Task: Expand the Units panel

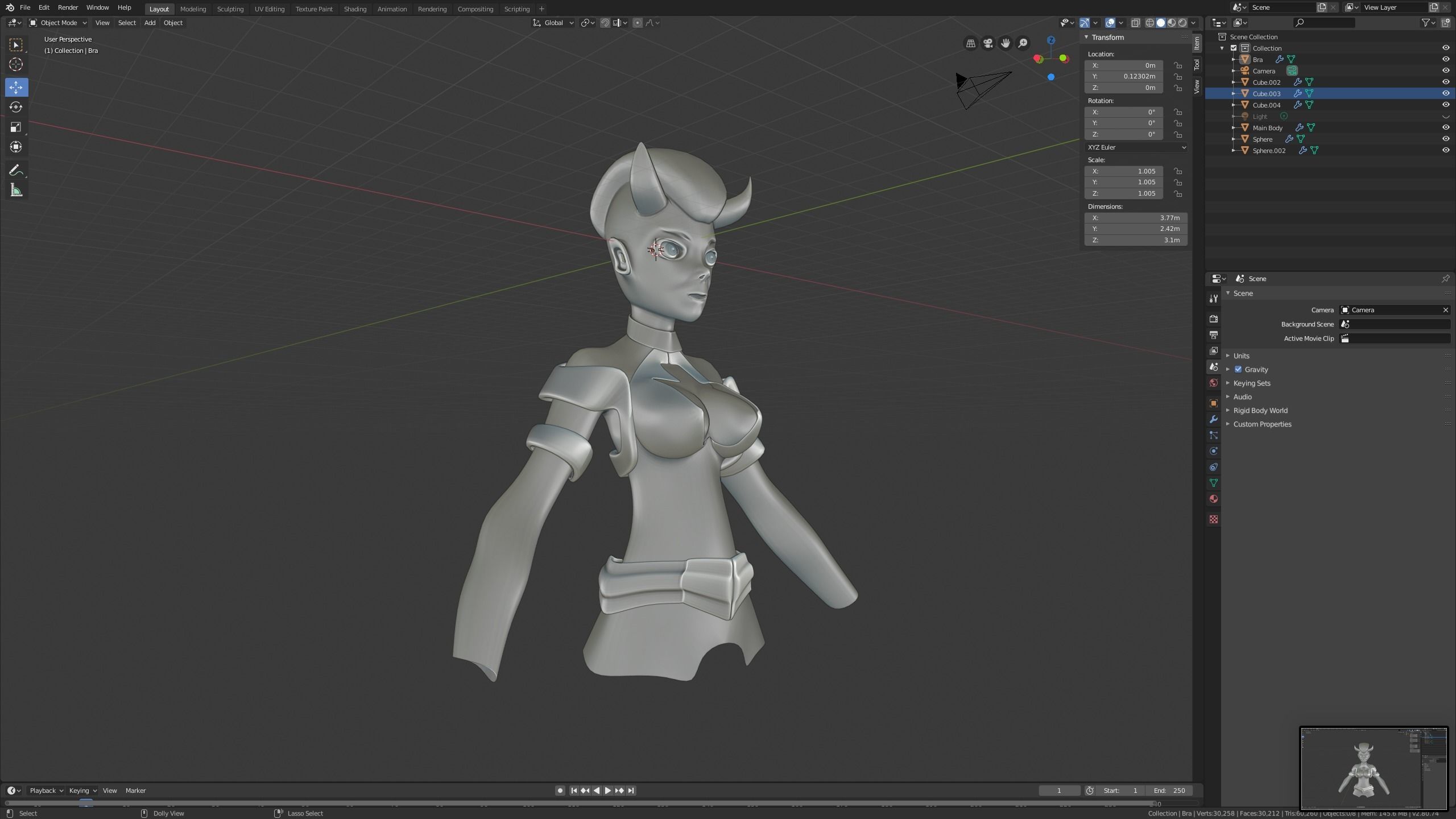Action: (x=1241, y=355)
